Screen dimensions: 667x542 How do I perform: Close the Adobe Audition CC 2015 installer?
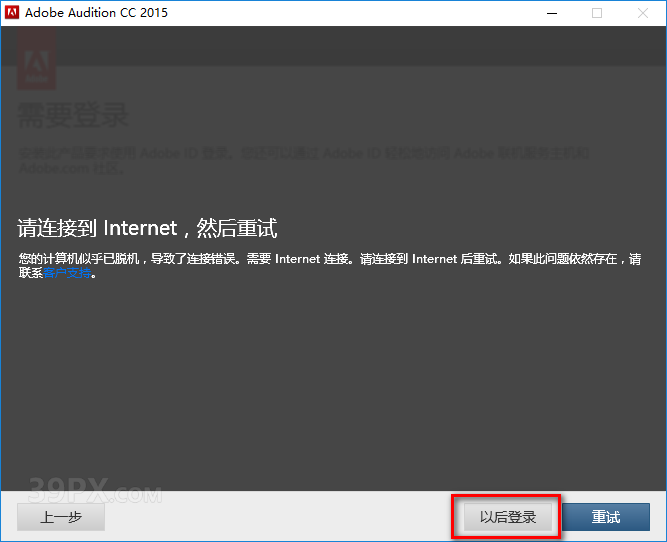tap(643, 13)
